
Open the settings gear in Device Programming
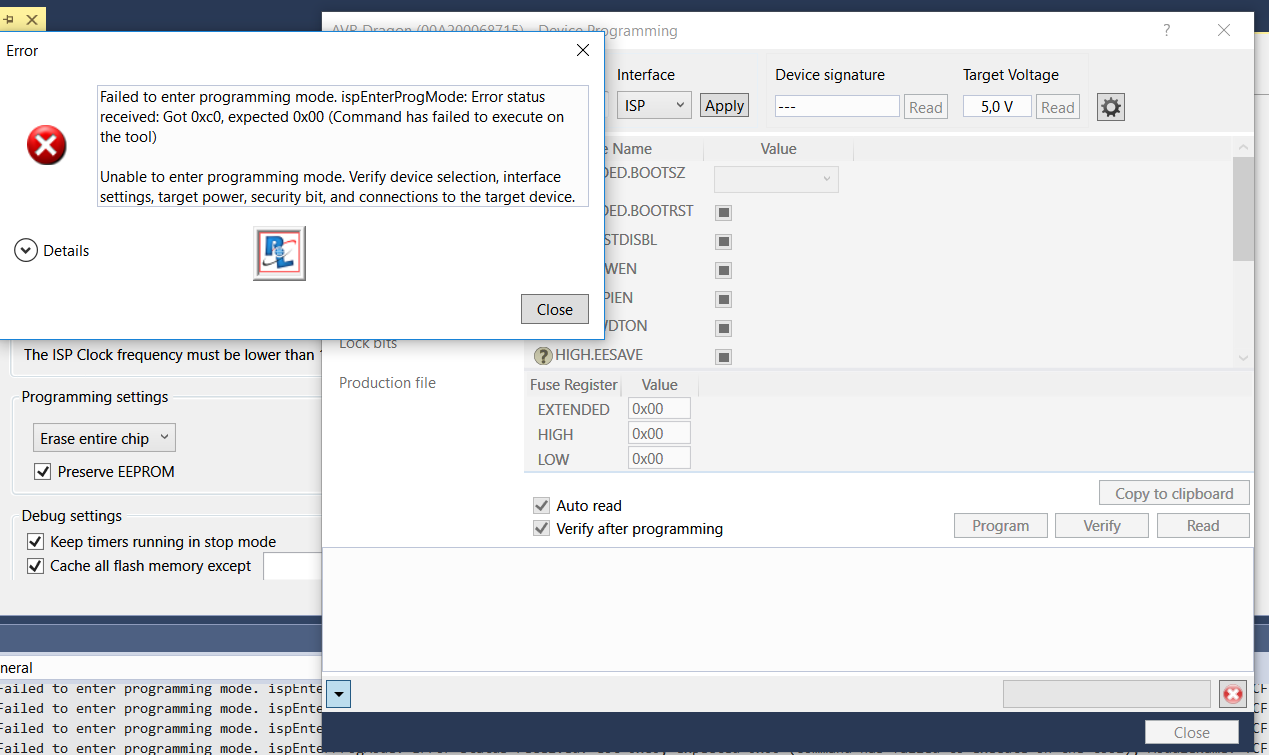click(x=1111, y=107)
